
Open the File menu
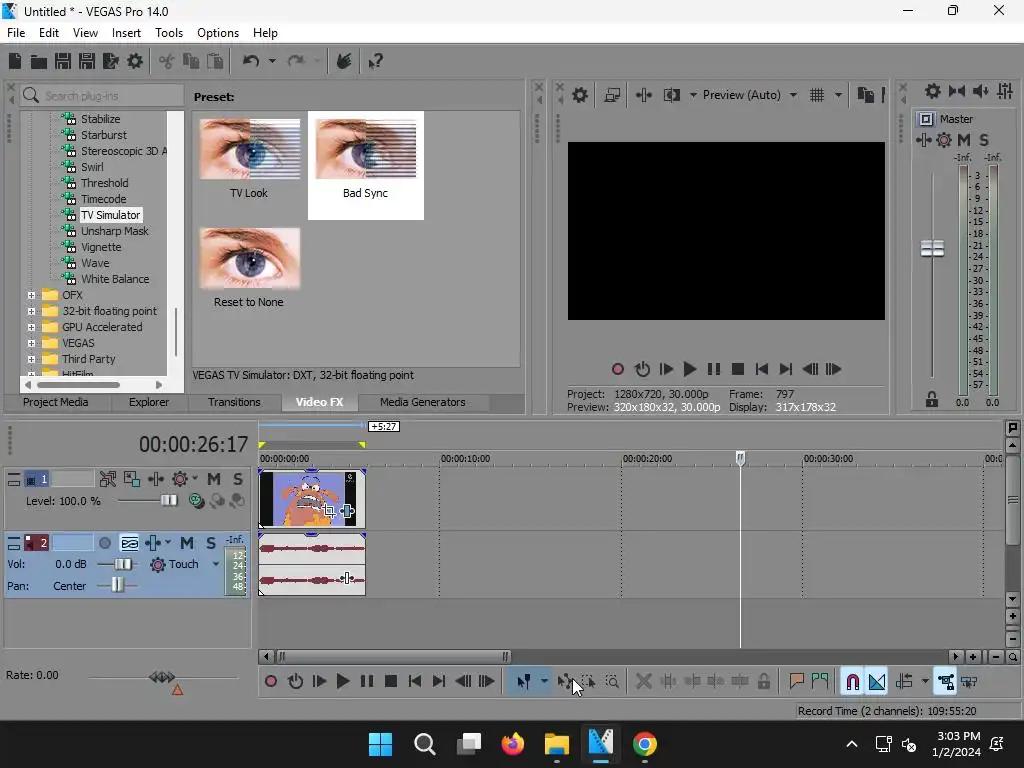point(16,33)
